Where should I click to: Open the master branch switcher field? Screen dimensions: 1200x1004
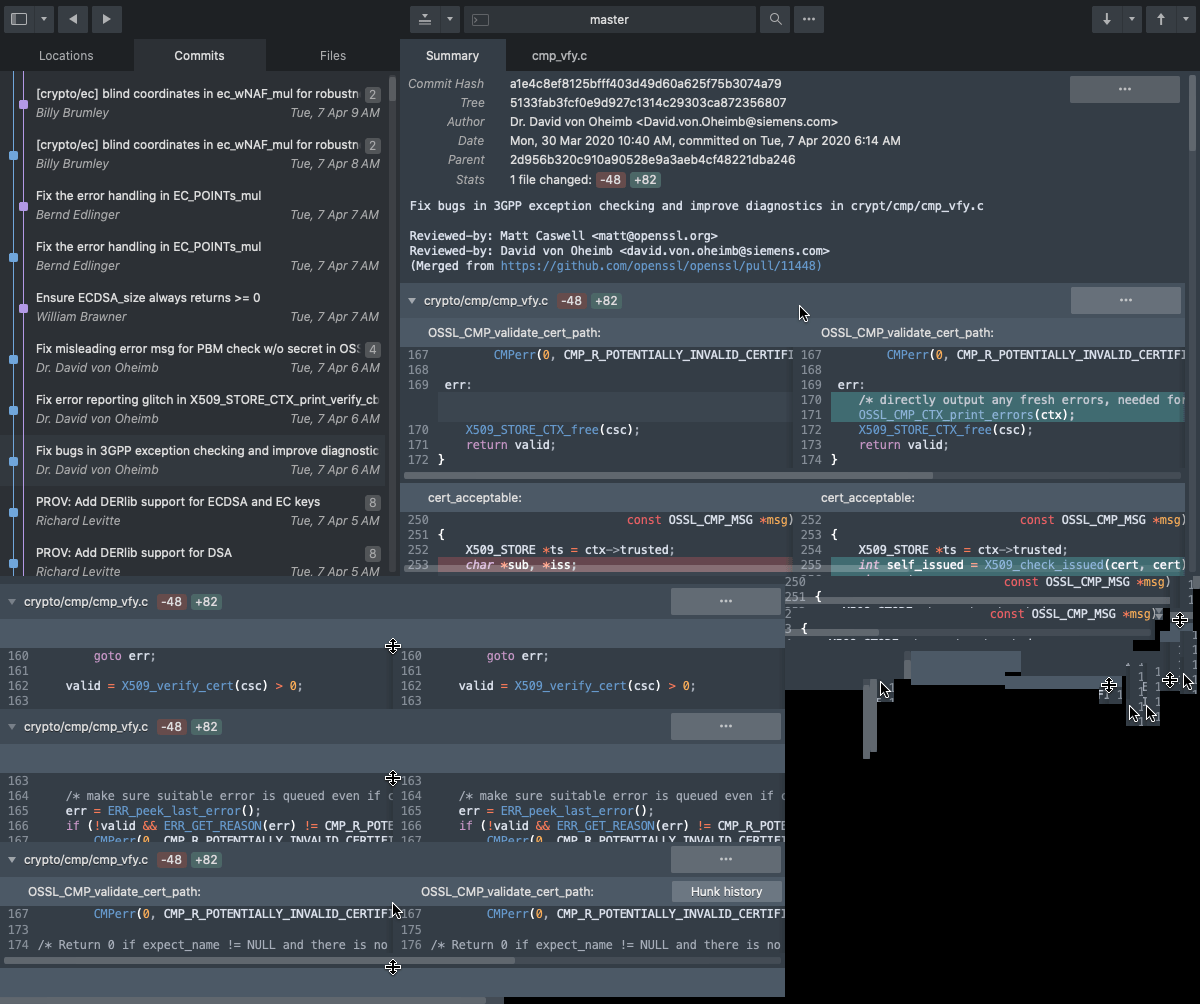coord(610,19)
